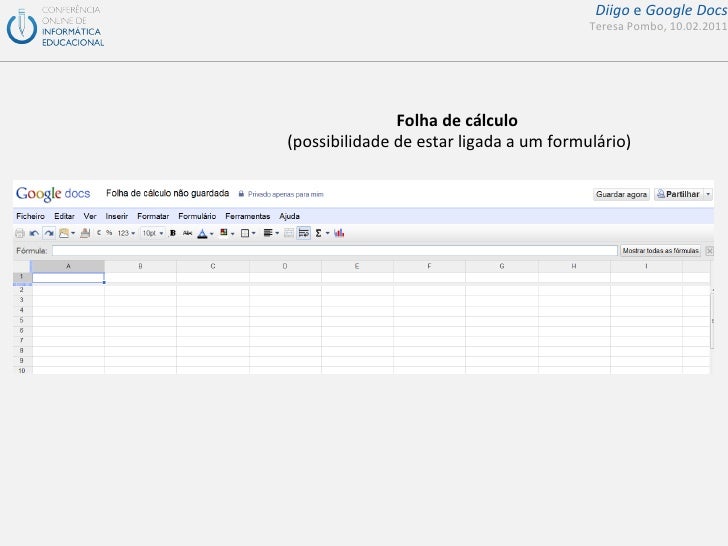Click the document title Folha de cálculo não guardada

pos(167,193)
